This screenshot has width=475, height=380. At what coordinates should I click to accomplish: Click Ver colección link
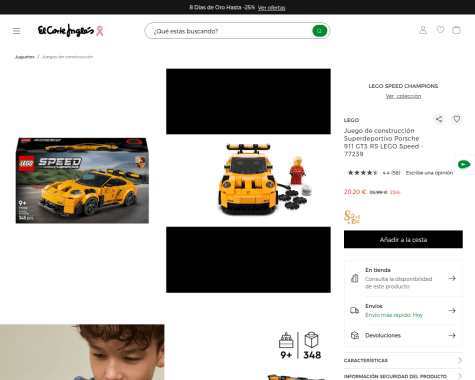pyautogui.click(x=403, y=96)
